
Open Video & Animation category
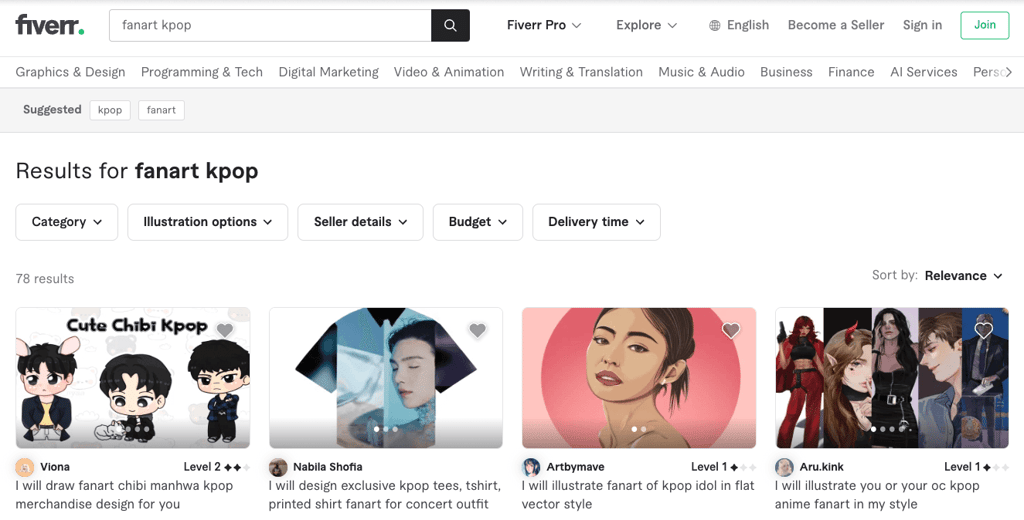[x=449, y=72]
